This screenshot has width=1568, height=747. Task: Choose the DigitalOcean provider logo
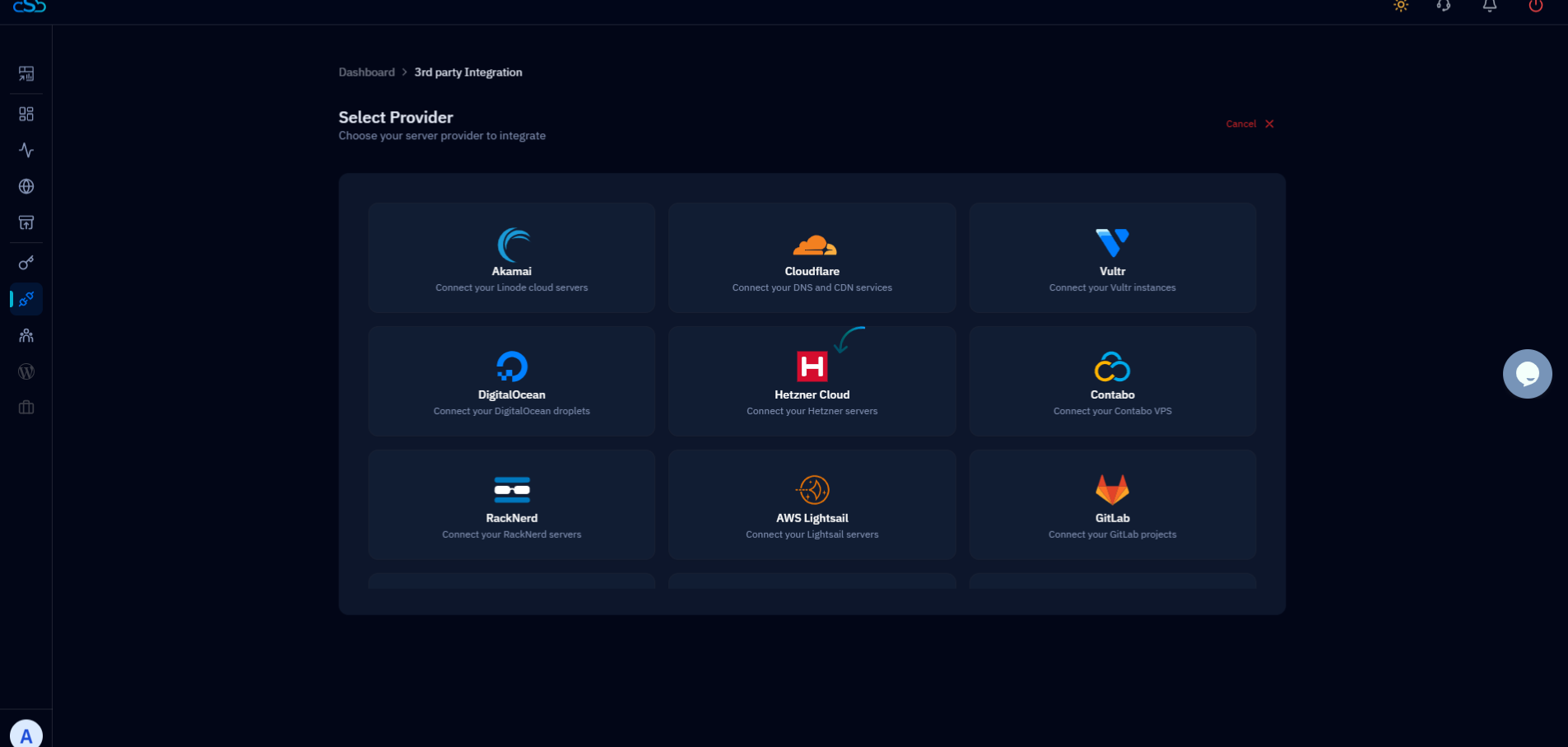512,366
